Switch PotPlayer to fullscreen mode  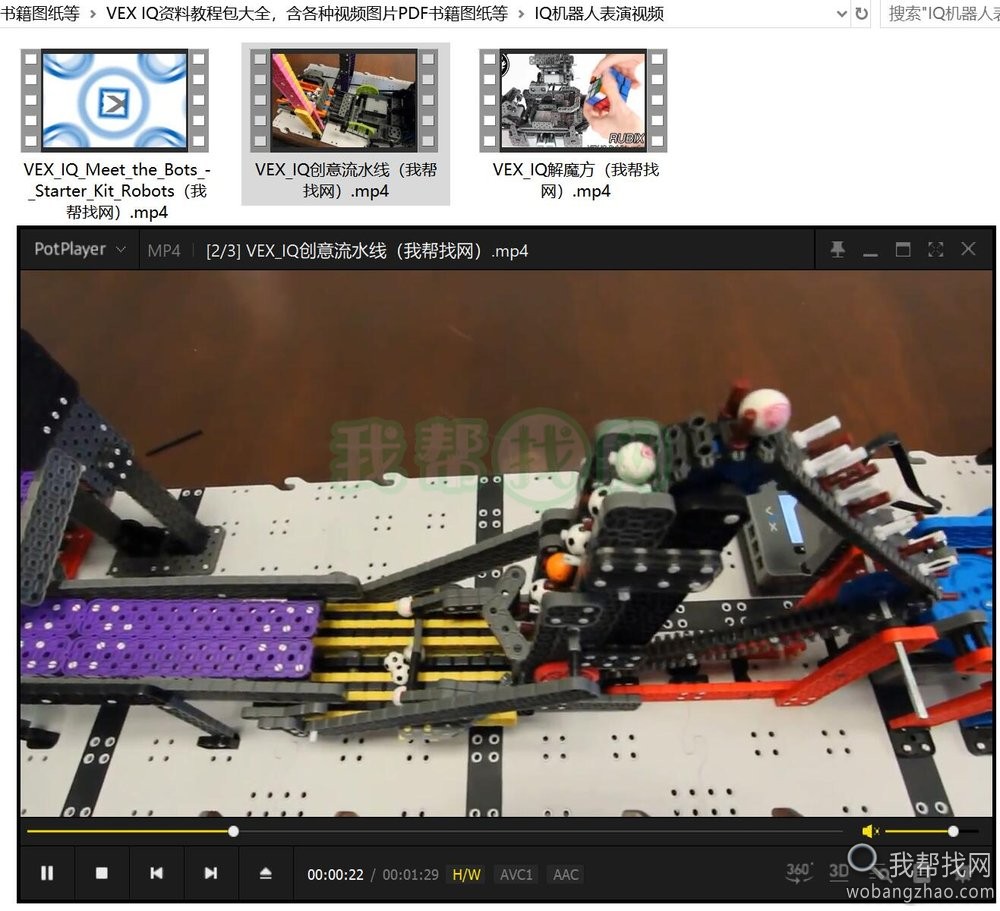click(936, 249)
